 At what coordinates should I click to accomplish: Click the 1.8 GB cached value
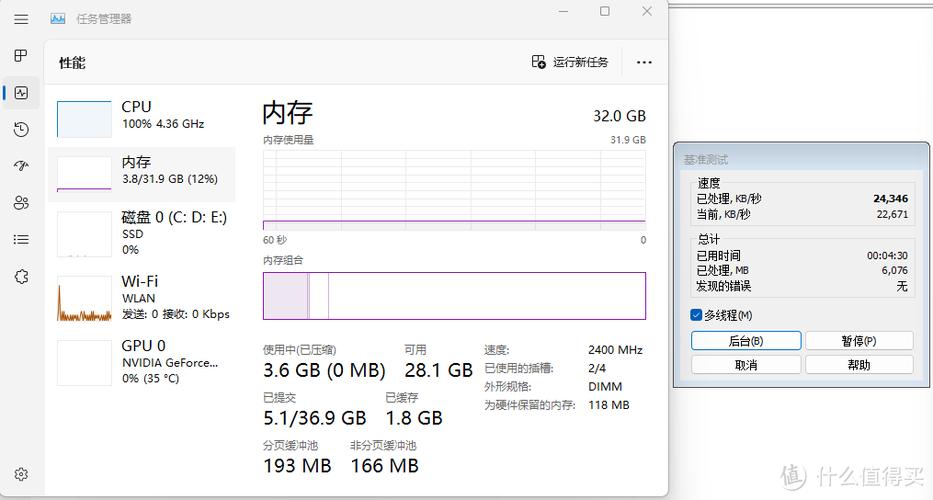pyautogui.click(x=414, y=418)
